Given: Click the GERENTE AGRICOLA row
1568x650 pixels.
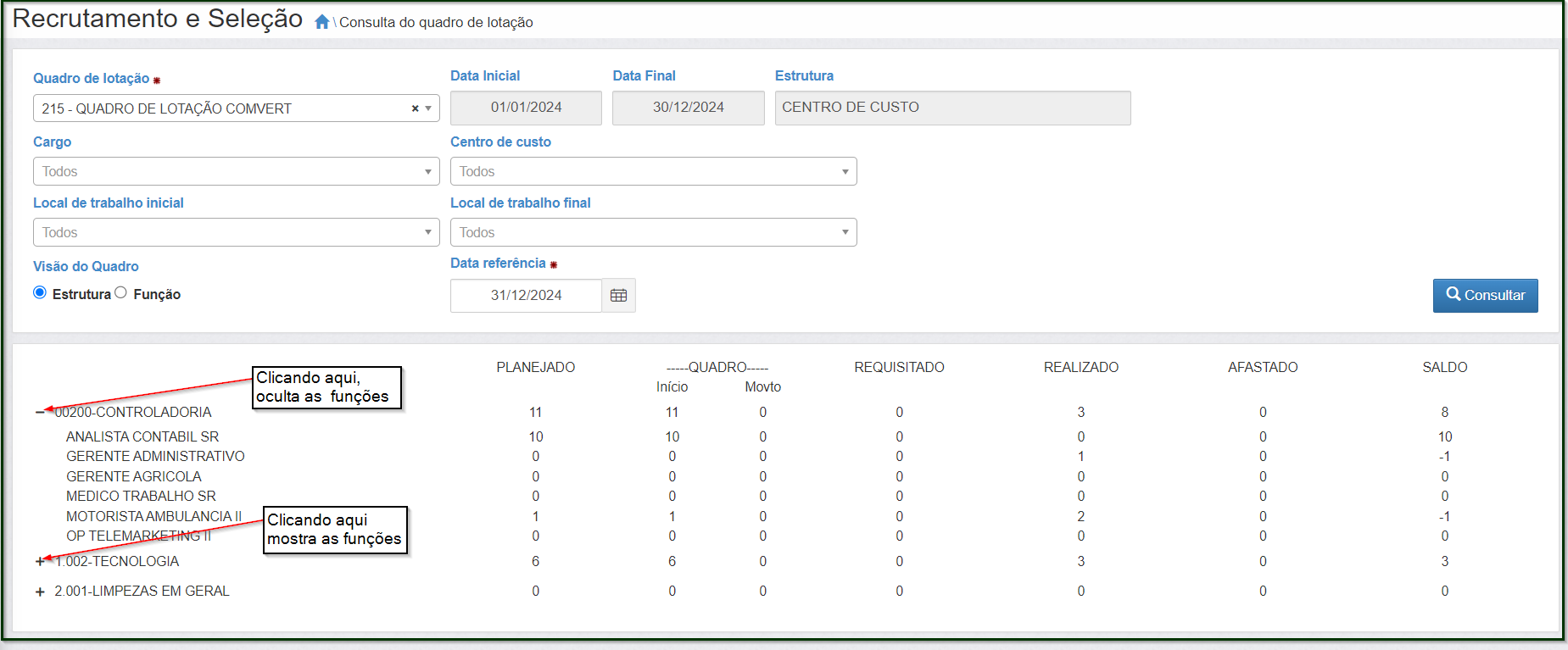Looking at the screenshot, I should coord(134,476).
